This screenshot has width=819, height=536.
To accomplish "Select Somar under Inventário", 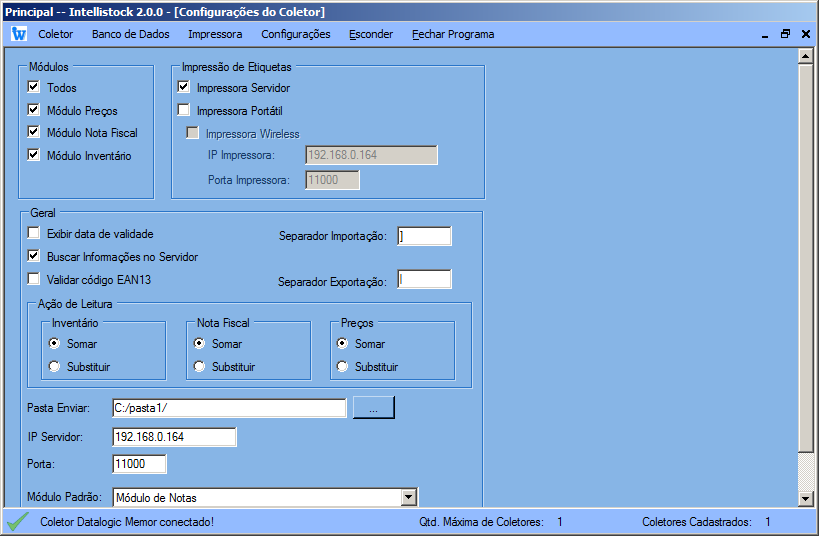I will (x=54, y=343).
